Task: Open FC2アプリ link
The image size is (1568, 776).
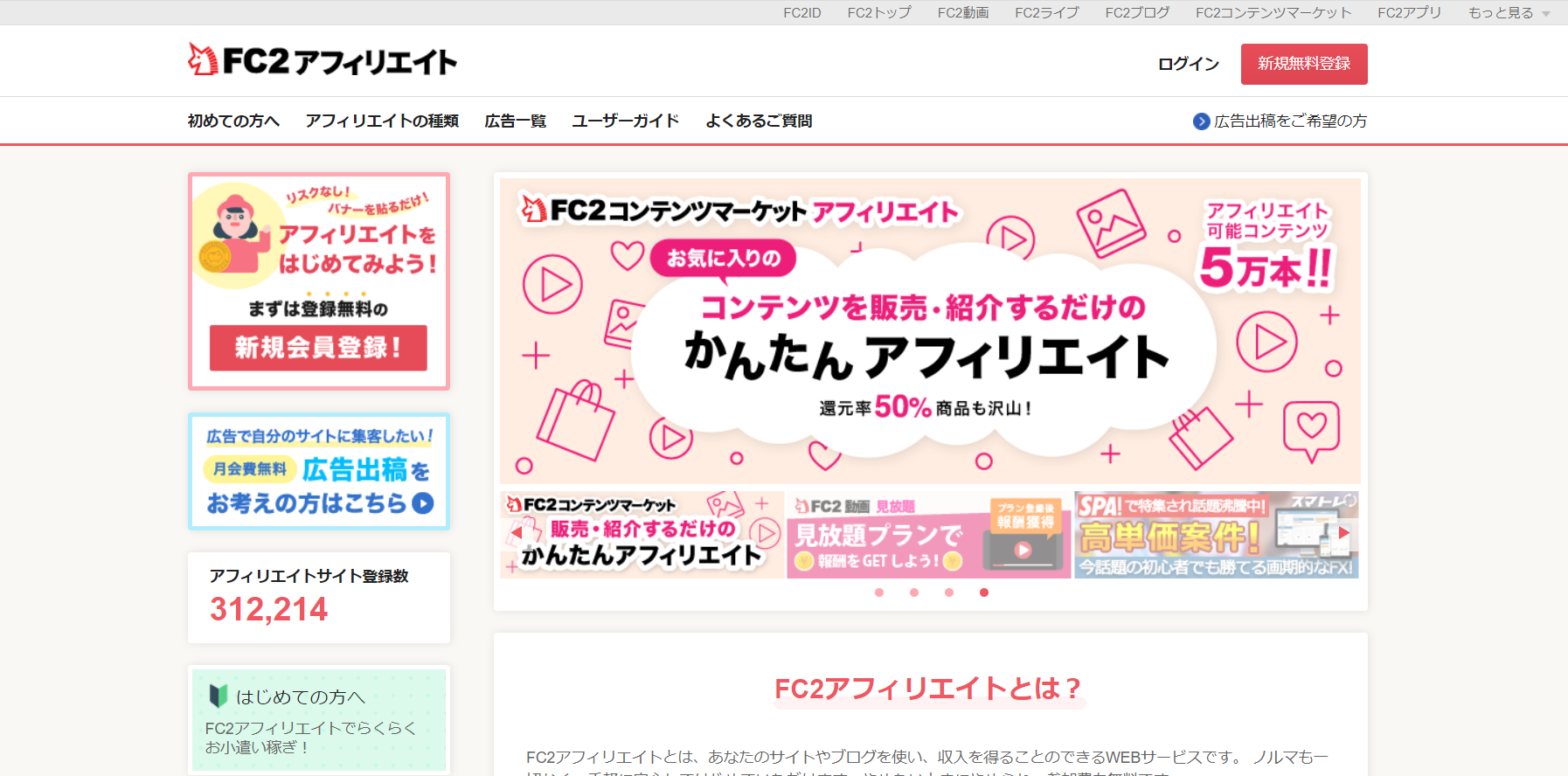Action: click(1409, 12)
